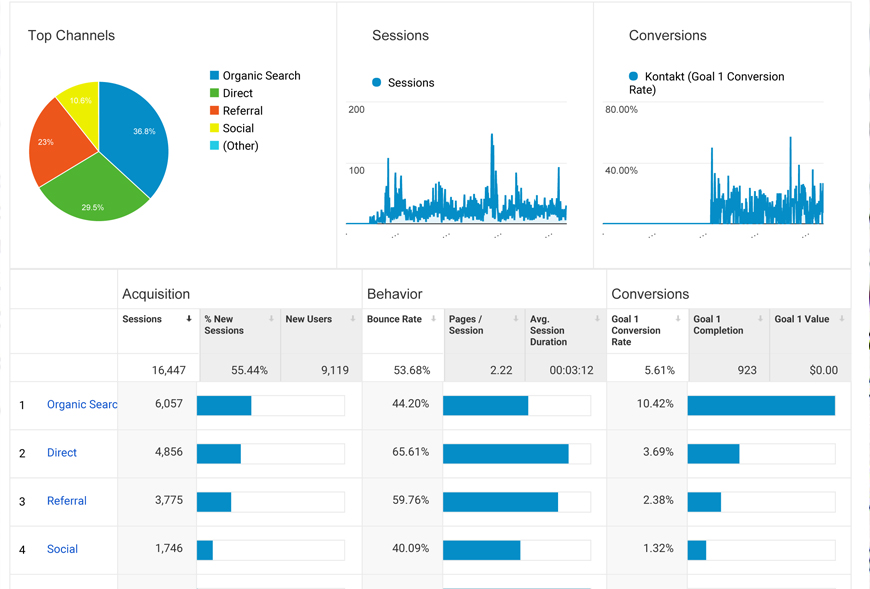Click the Avg. Session Duration sort arrow
The height and width of the screenshot is (589, 870).
coord(598,319)
